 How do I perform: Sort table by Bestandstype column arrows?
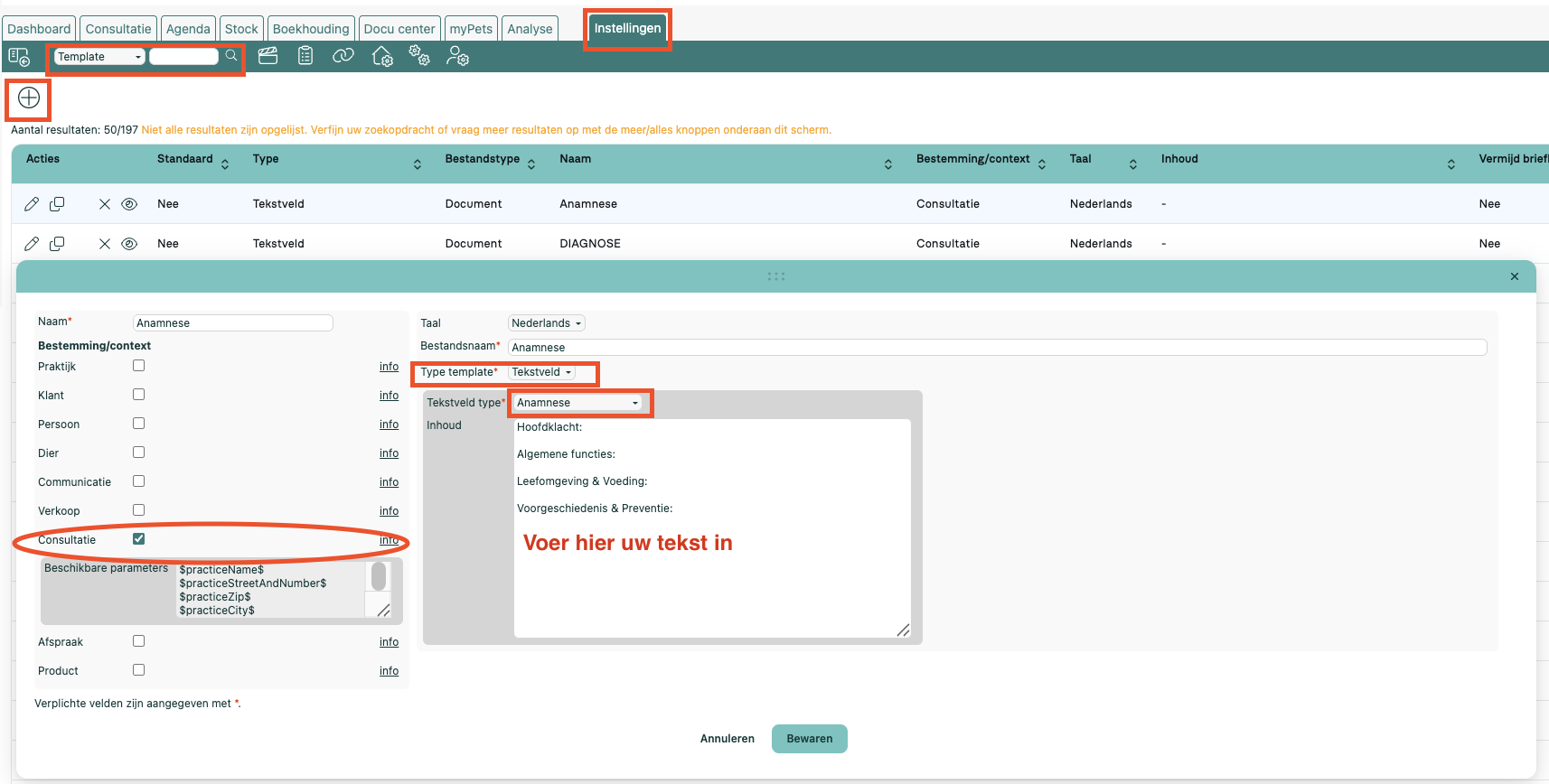tap(531, 163)
